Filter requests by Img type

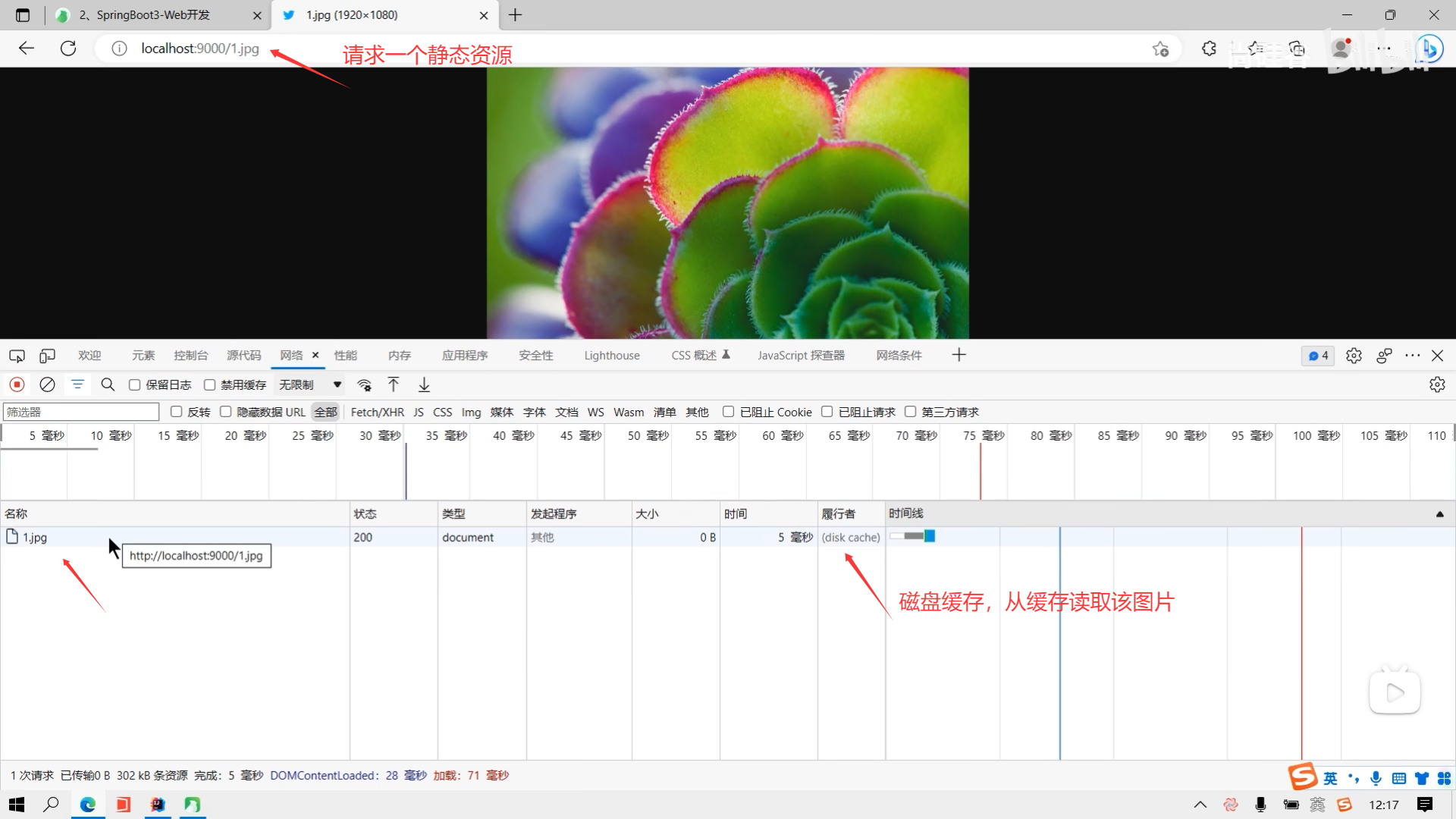[x=471, y=412]
